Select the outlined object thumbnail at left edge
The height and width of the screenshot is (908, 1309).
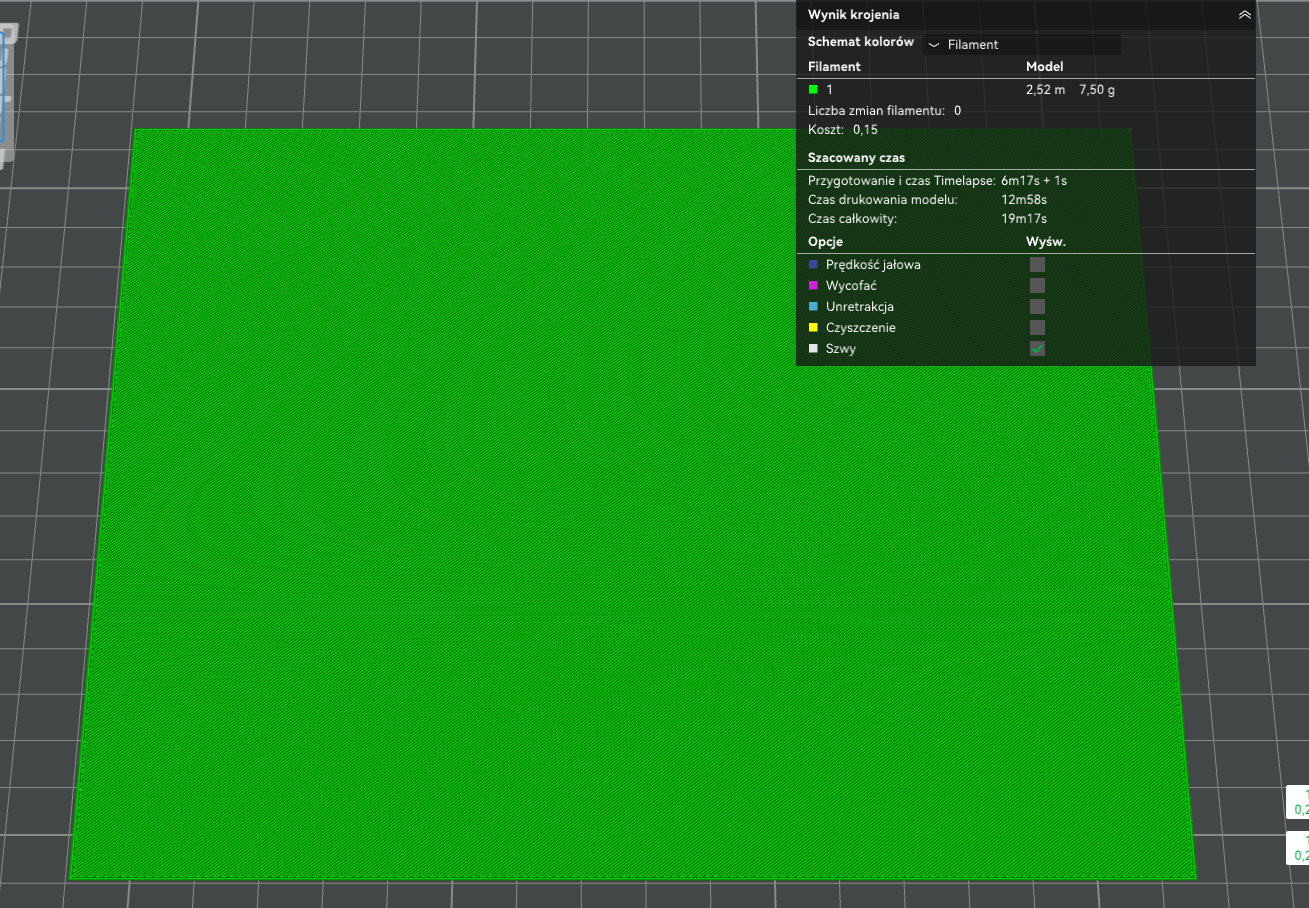(8, 95)
